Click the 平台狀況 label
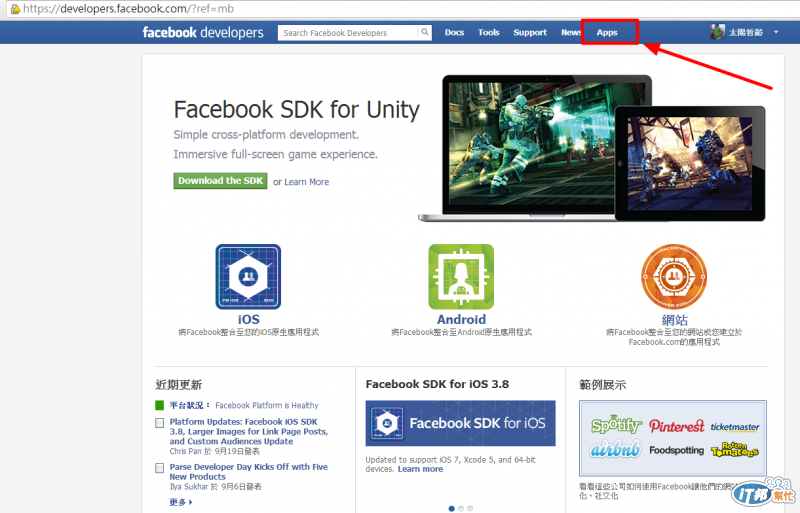800x513 pixels. (190, 405)
